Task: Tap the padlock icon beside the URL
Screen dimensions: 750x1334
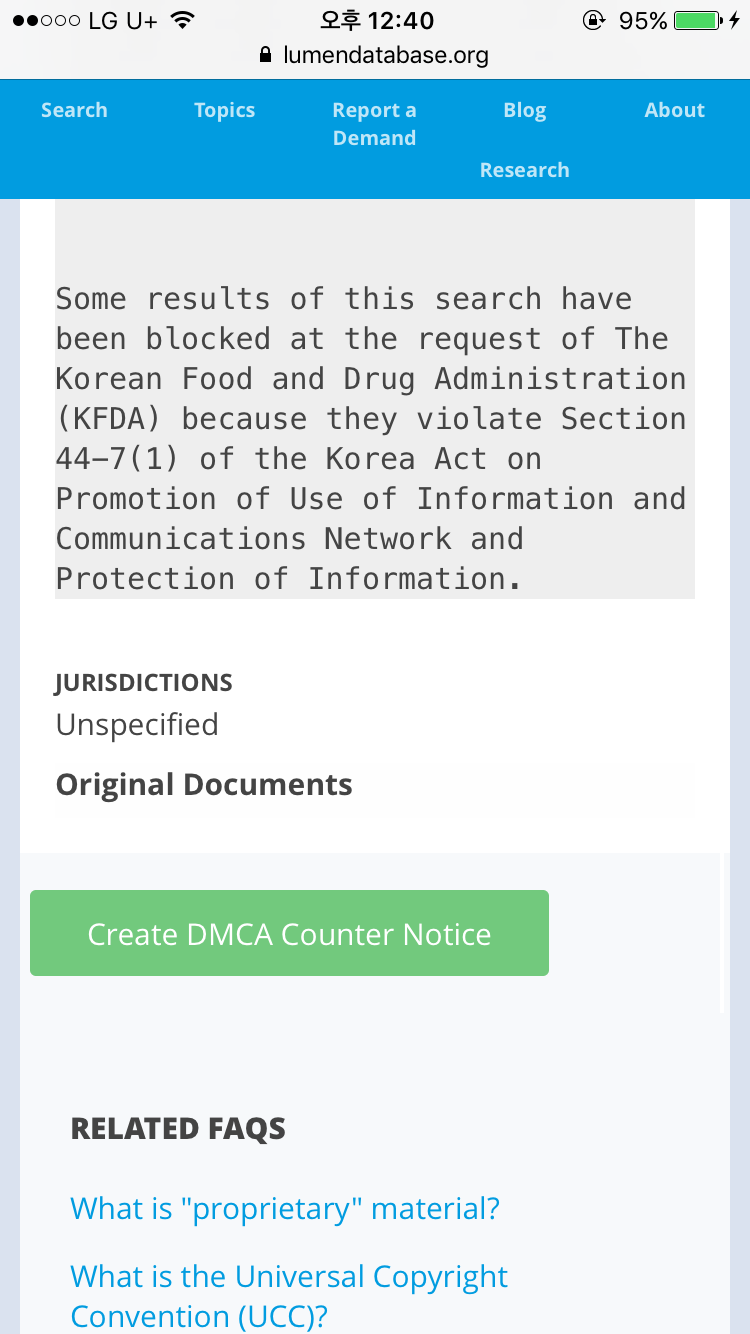Action: coord(265,55)
